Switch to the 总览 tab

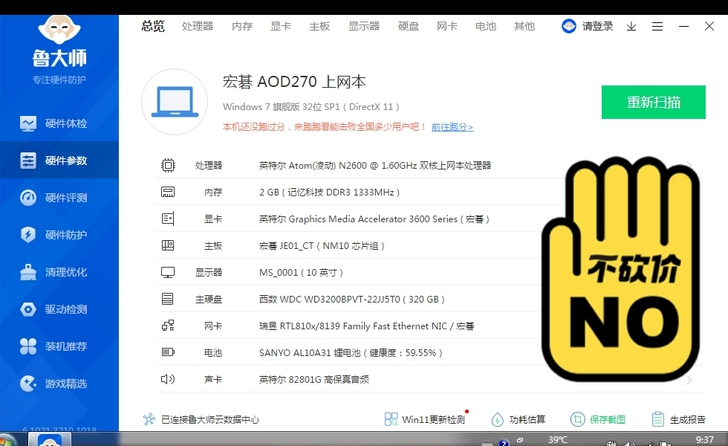(153, 26)
